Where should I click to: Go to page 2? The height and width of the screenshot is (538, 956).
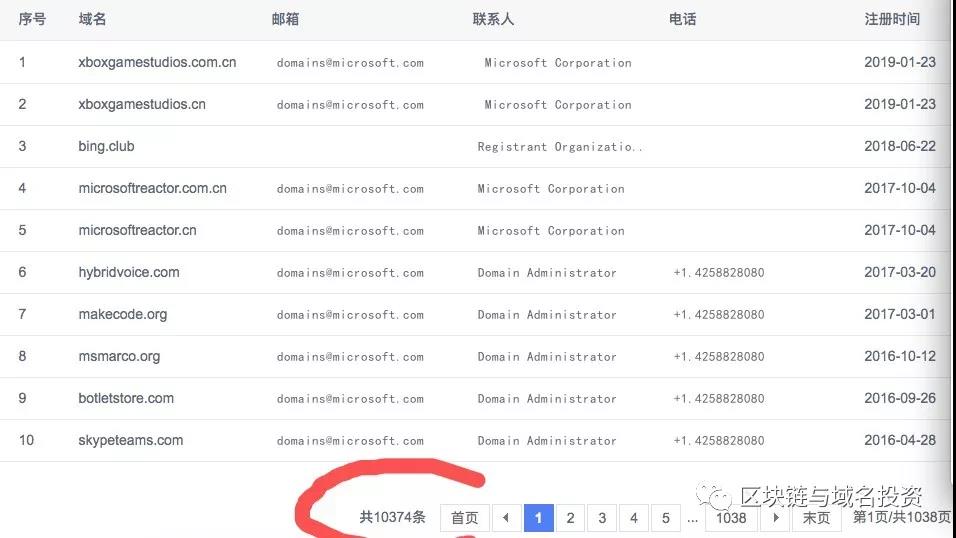(570, 518)
